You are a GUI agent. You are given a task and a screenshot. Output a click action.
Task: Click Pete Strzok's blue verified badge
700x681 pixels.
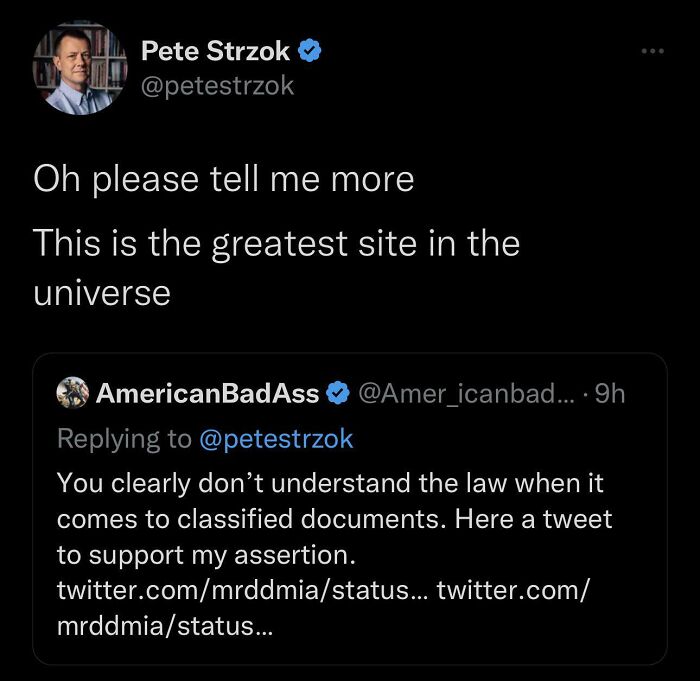311,50
